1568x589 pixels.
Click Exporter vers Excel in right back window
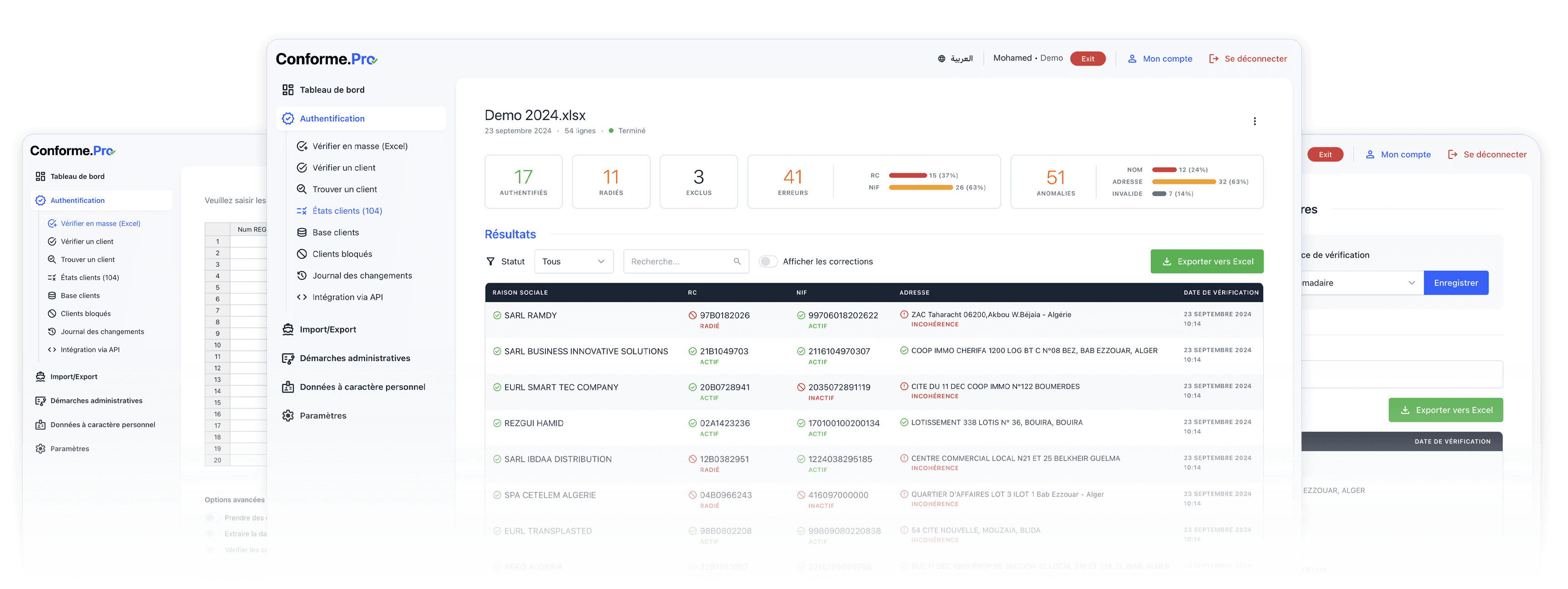coord(1446,410)
